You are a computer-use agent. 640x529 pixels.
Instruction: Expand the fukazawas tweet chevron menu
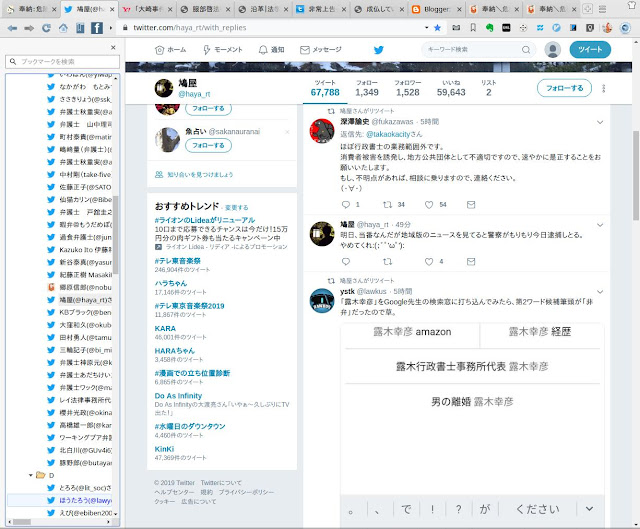click(600, 122)
